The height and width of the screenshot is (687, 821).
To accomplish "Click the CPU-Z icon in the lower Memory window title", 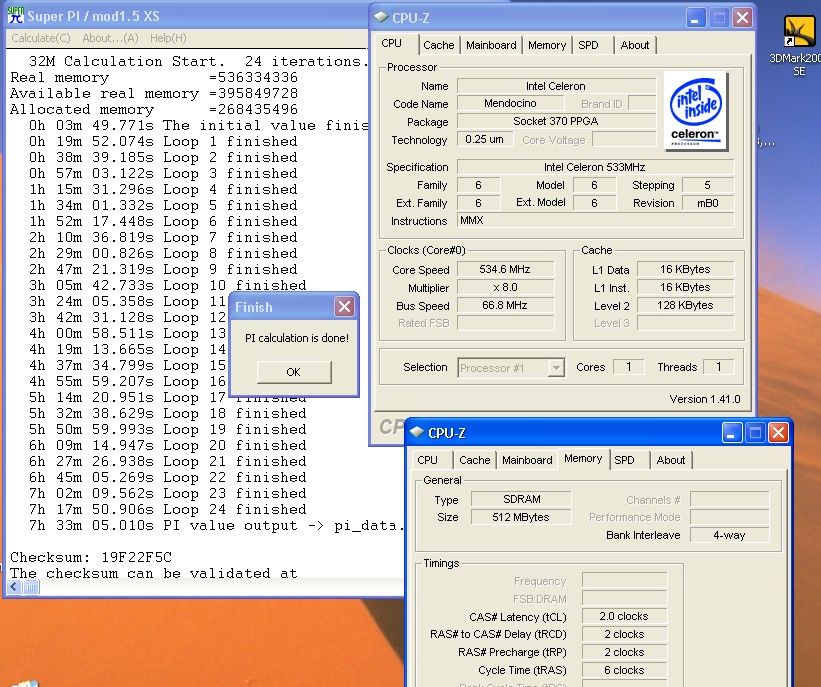I will point(417,432).
